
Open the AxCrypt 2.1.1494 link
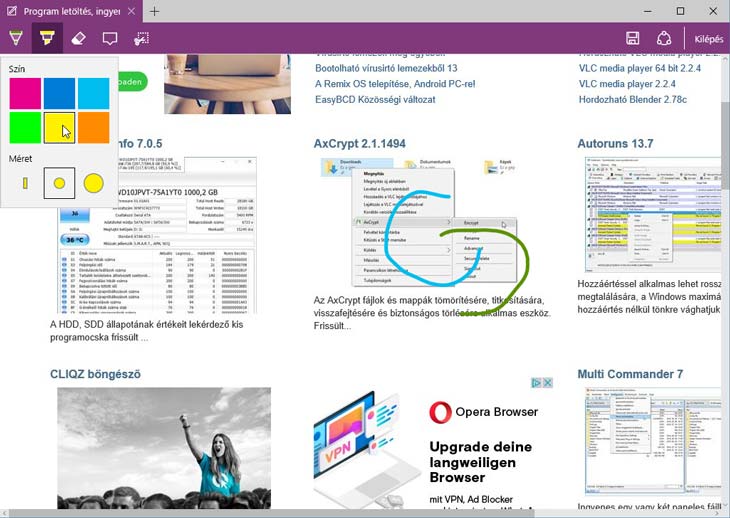[x=360, y=144]
